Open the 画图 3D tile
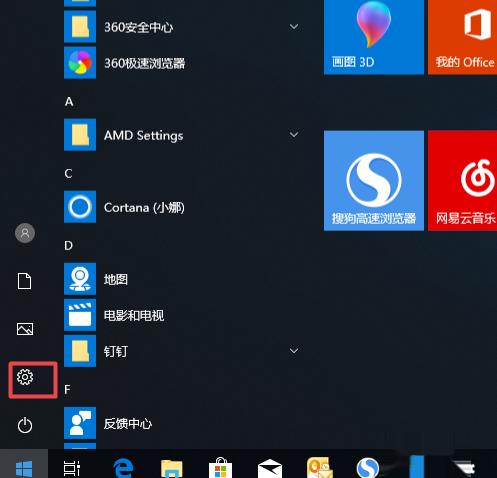Screen dimensions: 497x478 pos(374,37)
